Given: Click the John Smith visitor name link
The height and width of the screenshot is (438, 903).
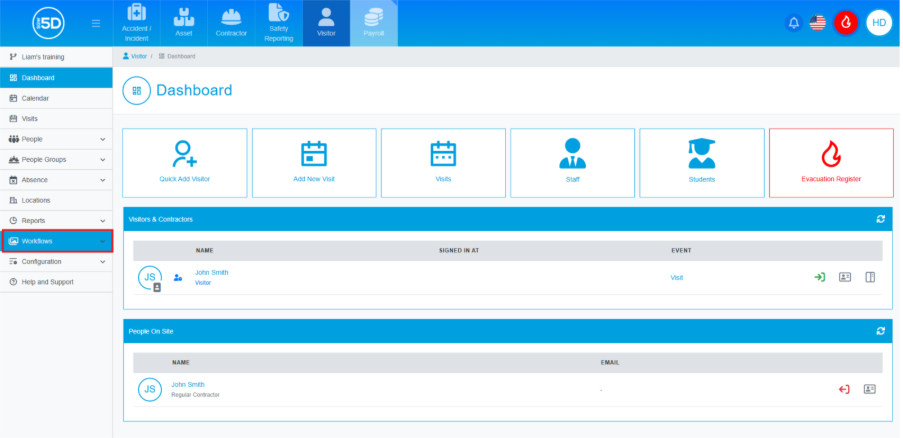Looking at the screenshot, I should (211, 272).
